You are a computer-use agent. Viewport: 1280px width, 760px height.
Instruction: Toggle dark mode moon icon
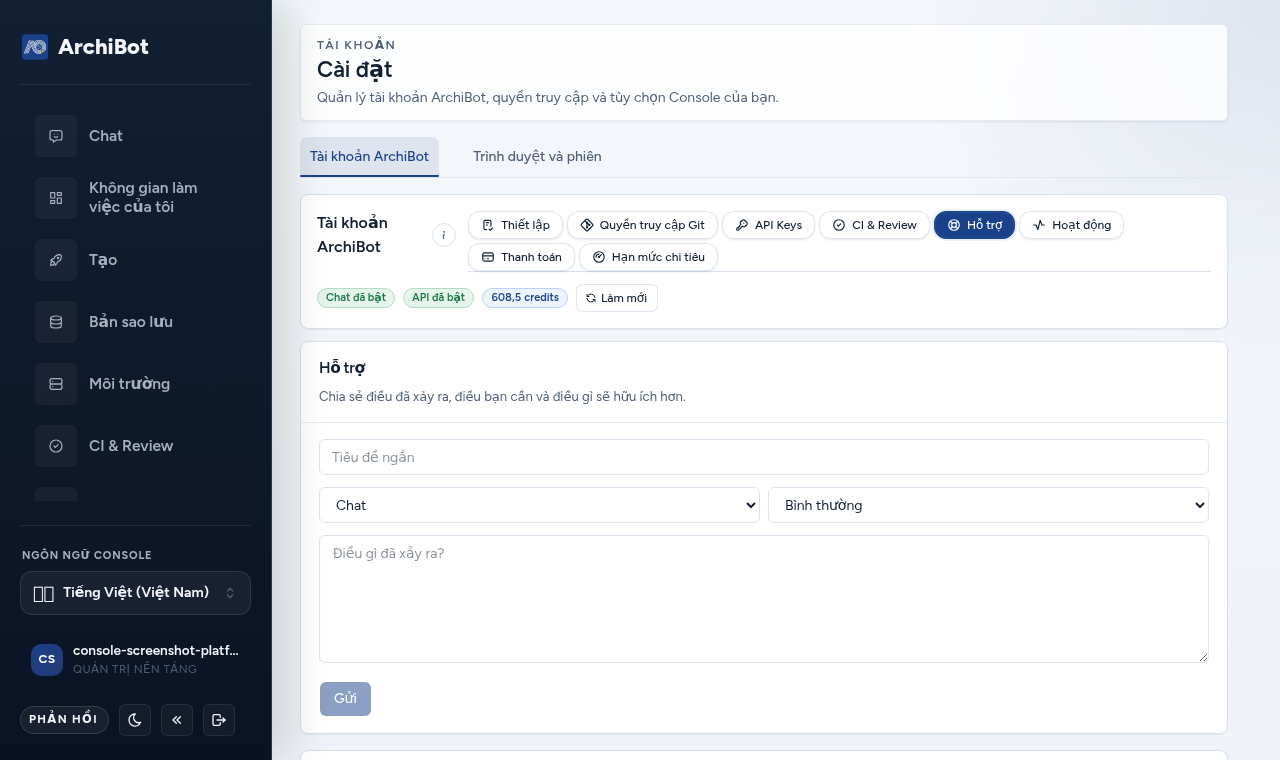coord(135,720)
